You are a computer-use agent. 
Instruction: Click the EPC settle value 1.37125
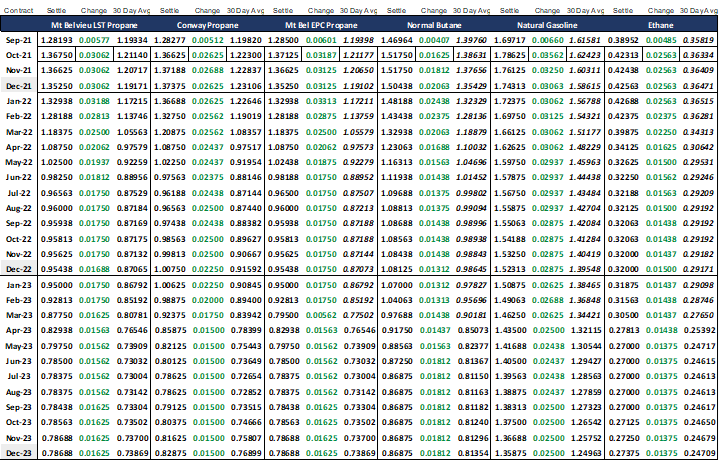pyautogui.click(x=283, y=56)
